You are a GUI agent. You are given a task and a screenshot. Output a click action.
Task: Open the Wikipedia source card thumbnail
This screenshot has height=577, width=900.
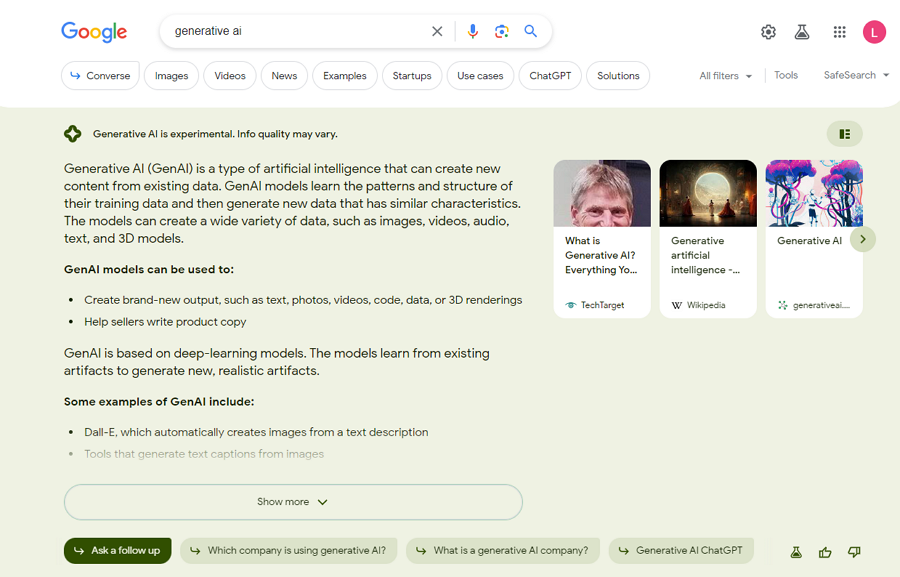pos(708,193)
